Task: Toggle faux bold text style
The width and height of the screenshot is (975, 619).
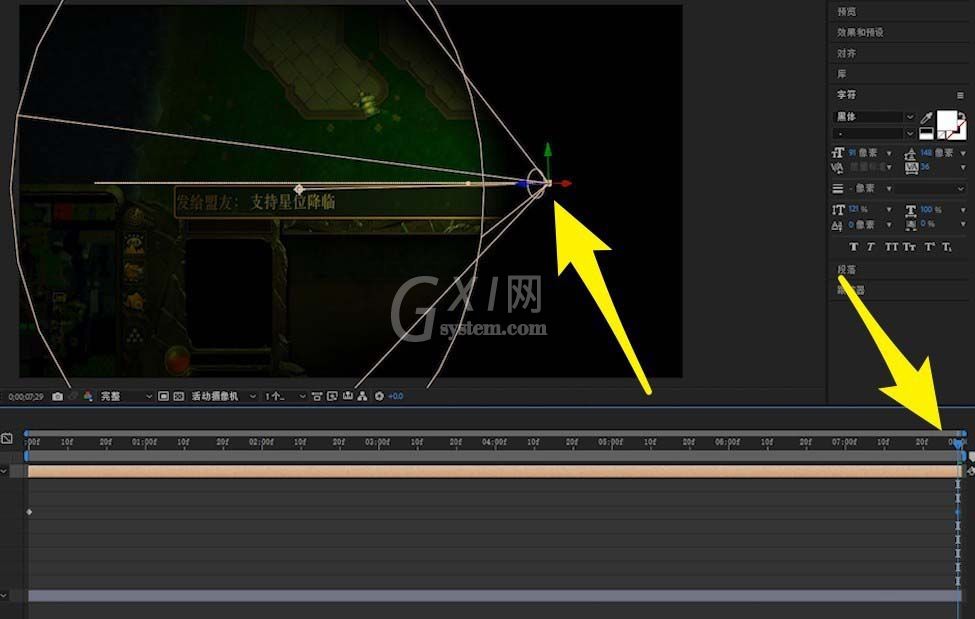Action: (854, 247)
